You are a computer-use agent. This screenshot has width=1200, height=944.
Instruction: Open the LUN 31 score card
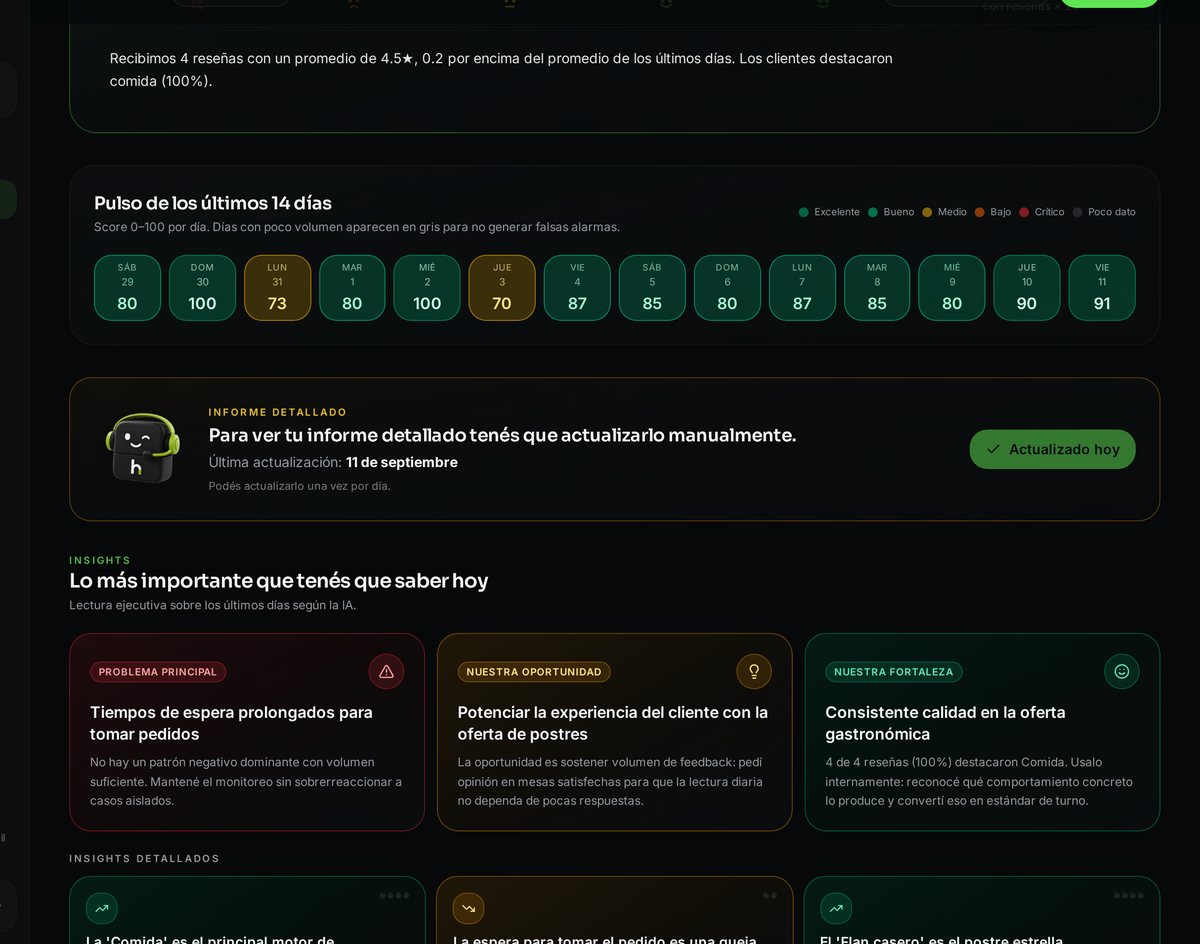(x=277, y=288)
